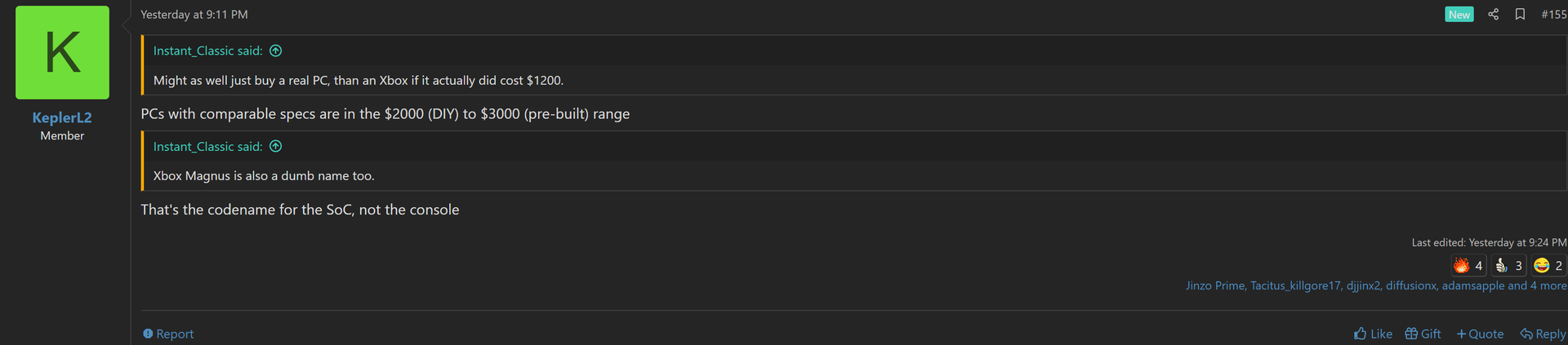Like the post by KeplerL2
Screen dimensions: 1568x345
tap(1373, 334)
